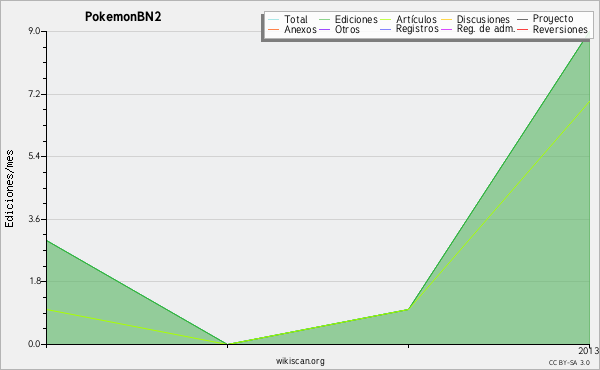This screenshot has width=600, height=370.
Task: Click the 2013 x-axis label
Action: pos(589,350)
